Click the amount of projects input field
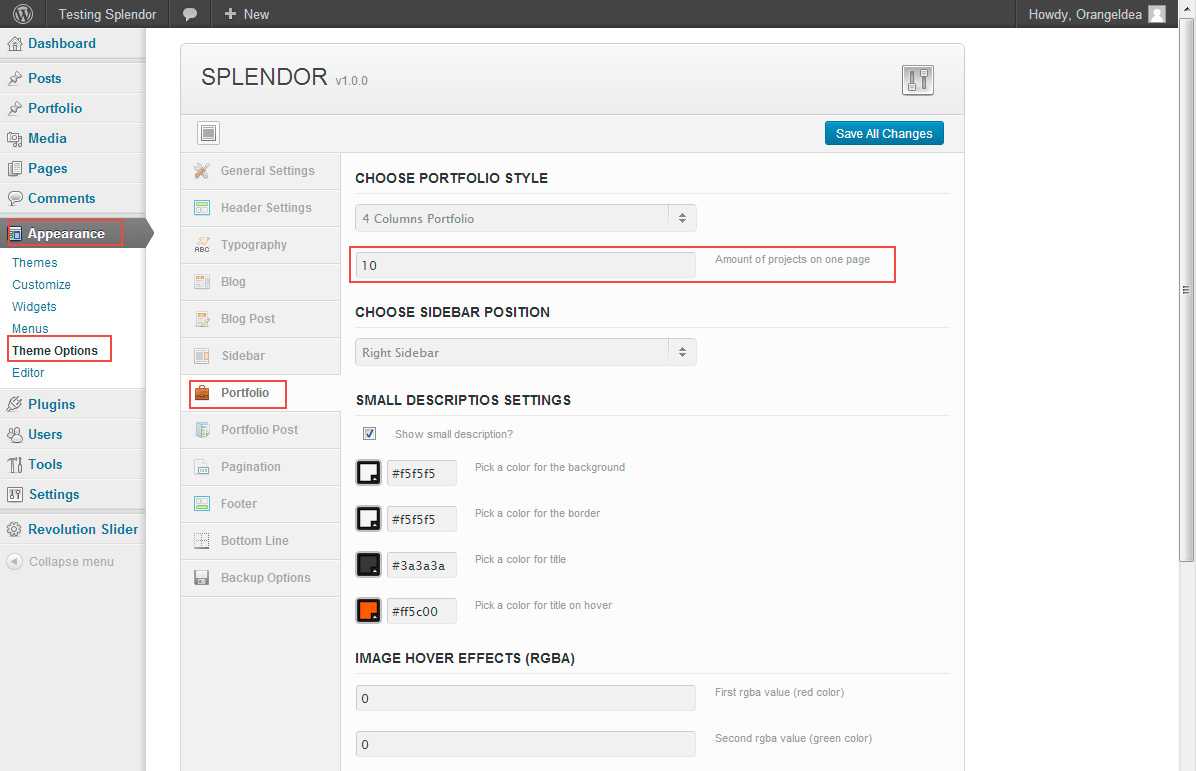 click(x=526, y=265)
